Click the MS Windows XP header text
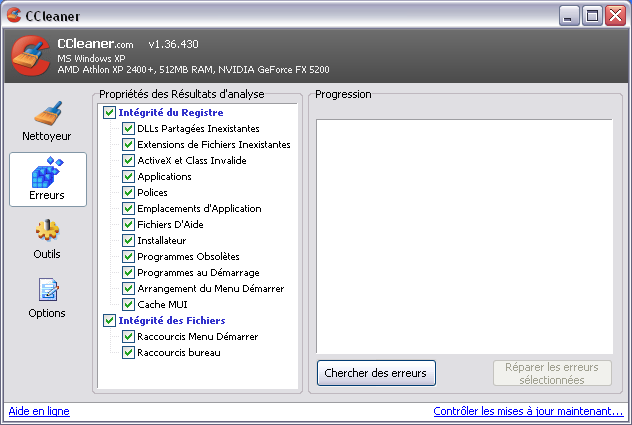This screenshot has height=425, width=632. point(91,58)
